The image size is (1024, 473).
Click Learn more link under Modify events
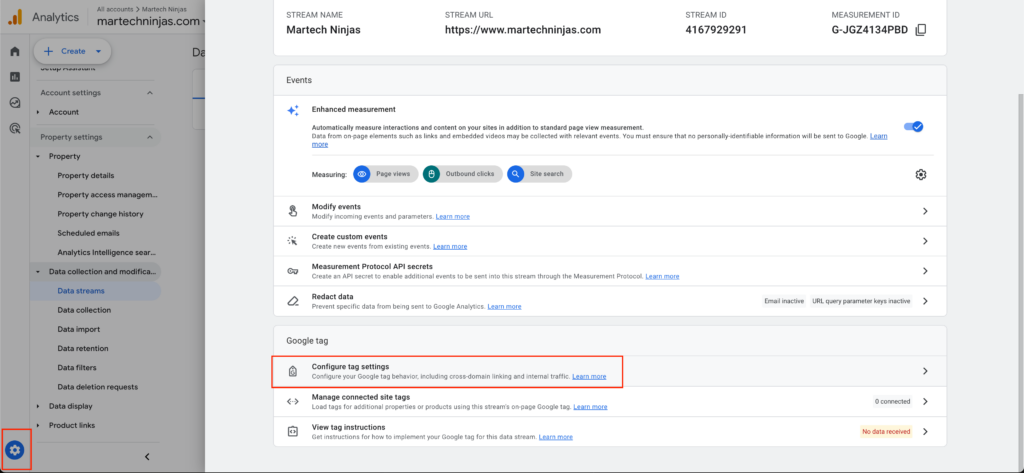pyautogui.click(x=453, y=216)
